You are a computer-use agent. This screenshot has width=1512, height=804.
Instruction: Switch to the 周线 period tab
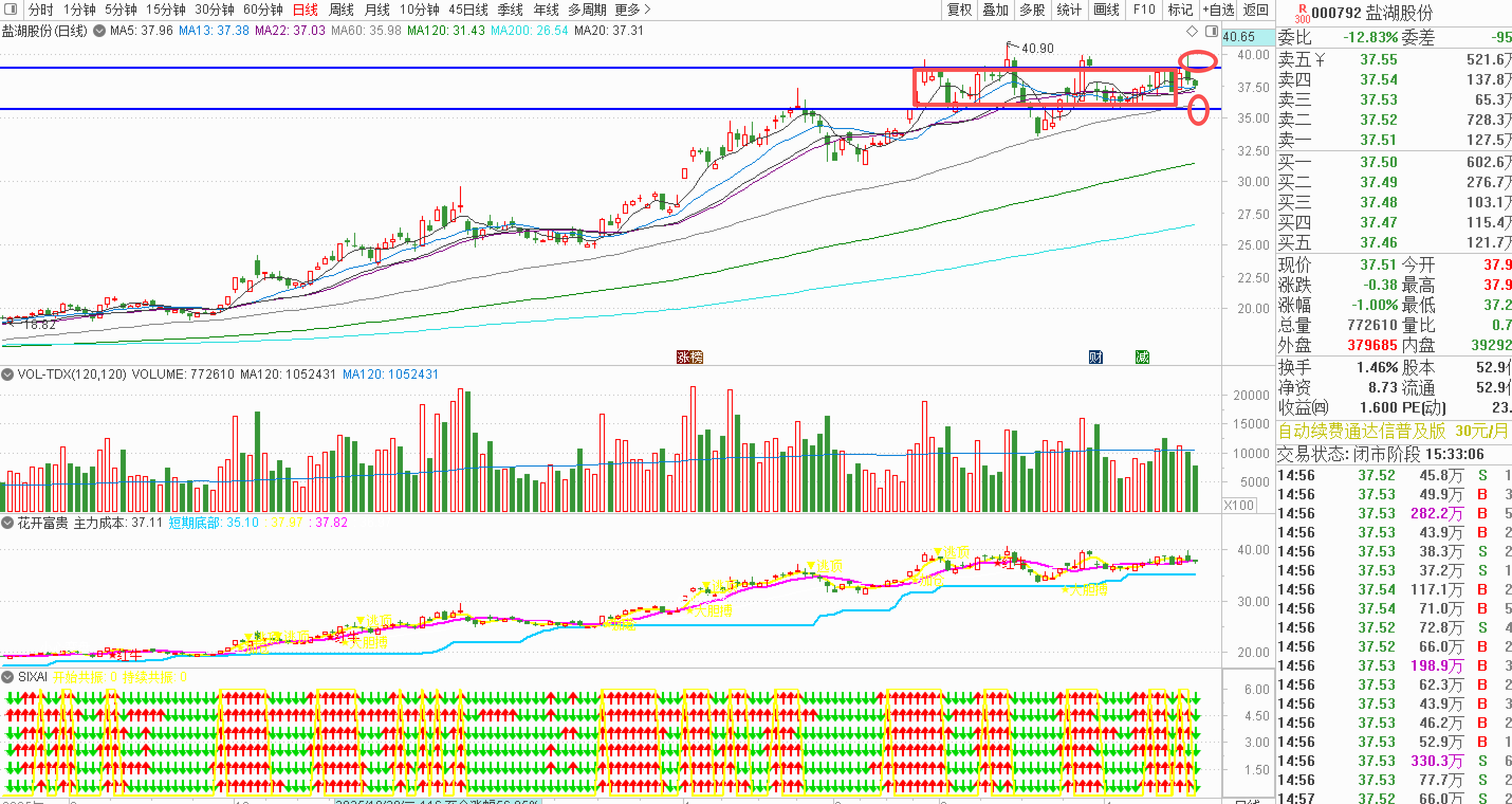341,10
